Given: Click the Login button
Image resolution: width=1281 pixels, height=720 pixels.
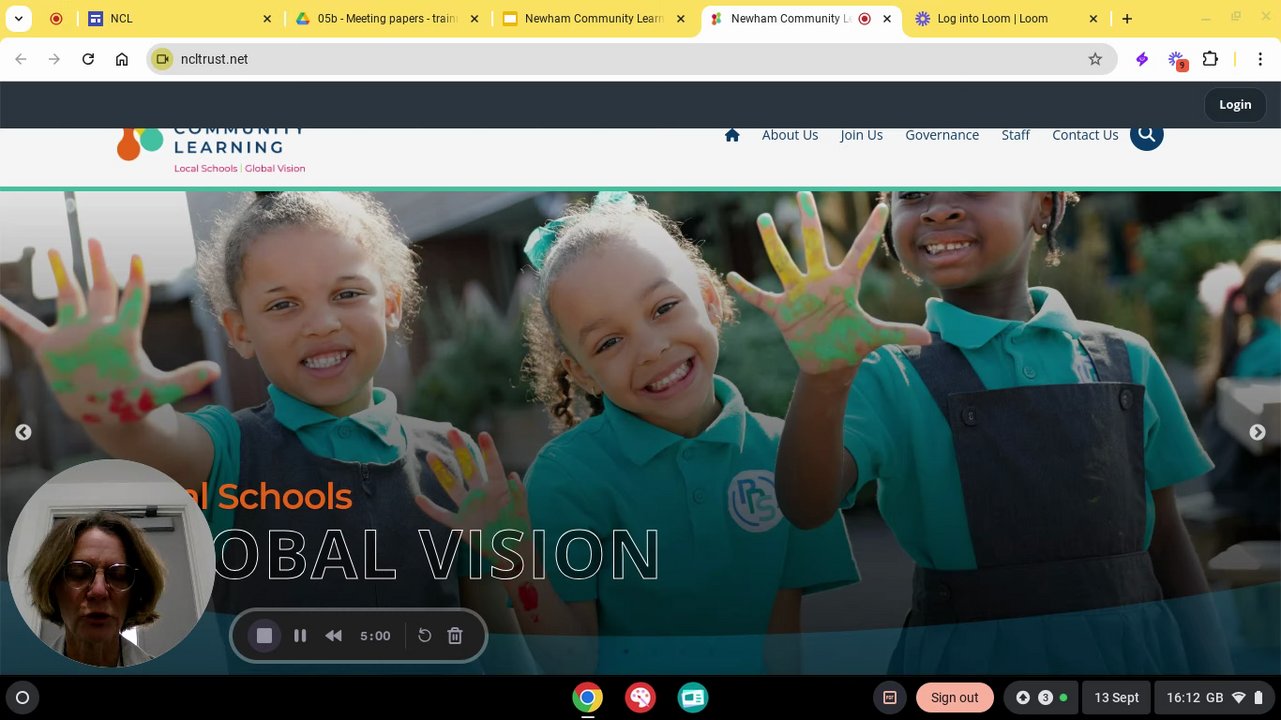Looking at the screenshot, I should tap(1235, 104).
